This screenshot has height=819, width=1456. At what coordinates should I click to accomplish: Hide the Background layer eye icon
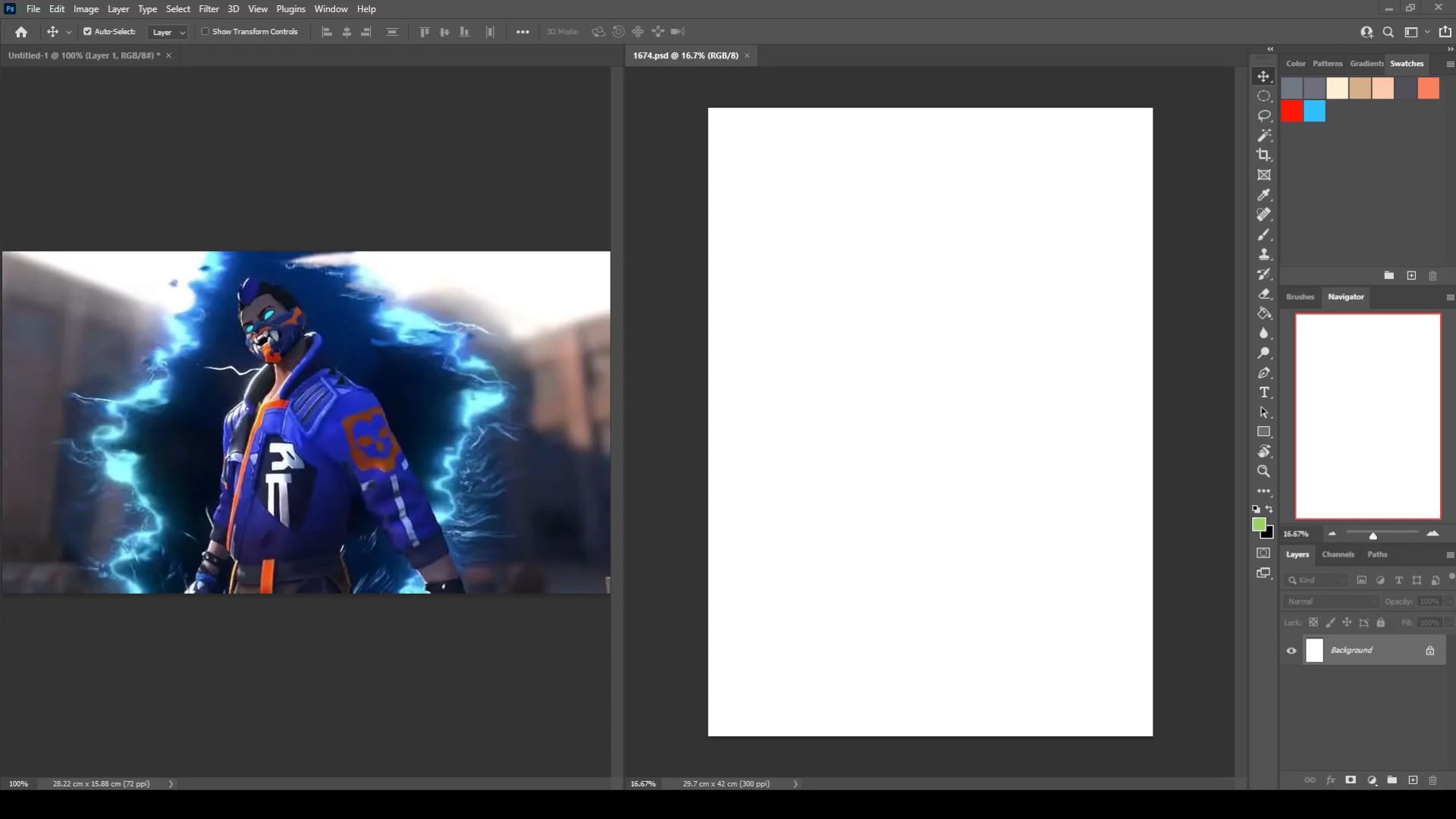1291,651
